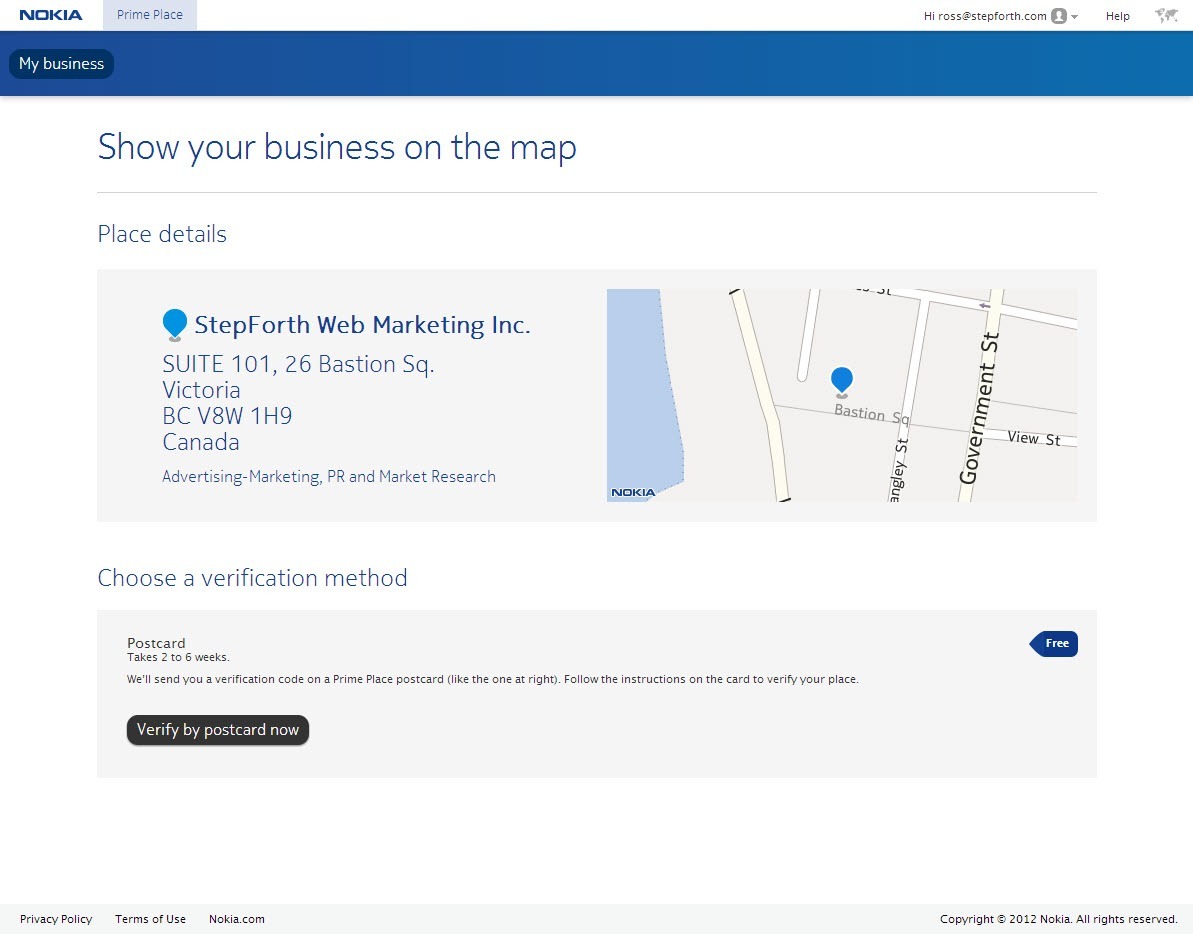The image size is (1193, 934).
Task: Click the Advertising-Marketing category text
Action: click(x=329, y=477)
